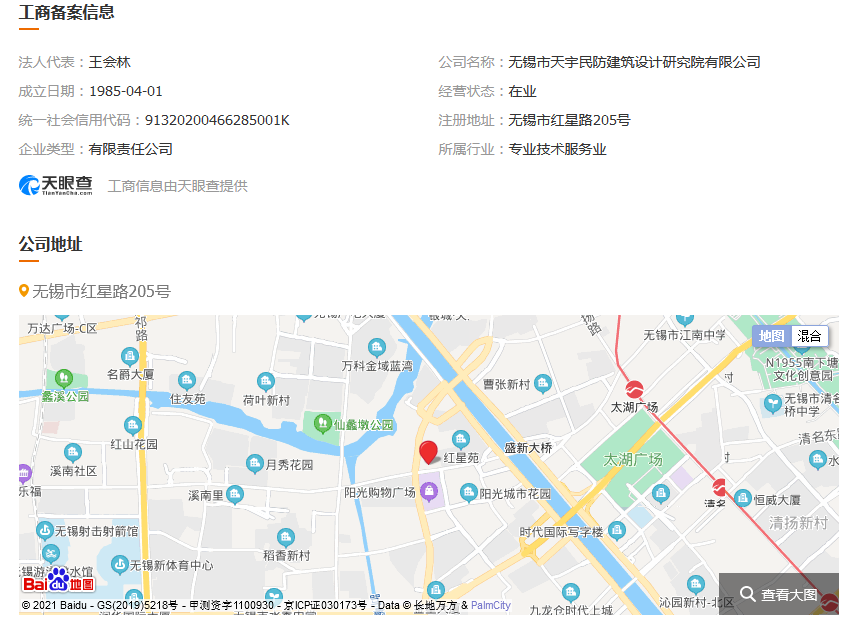Click registered address 无锡市红星路205号 in info table
842x623 pixels.
[569, 120]
